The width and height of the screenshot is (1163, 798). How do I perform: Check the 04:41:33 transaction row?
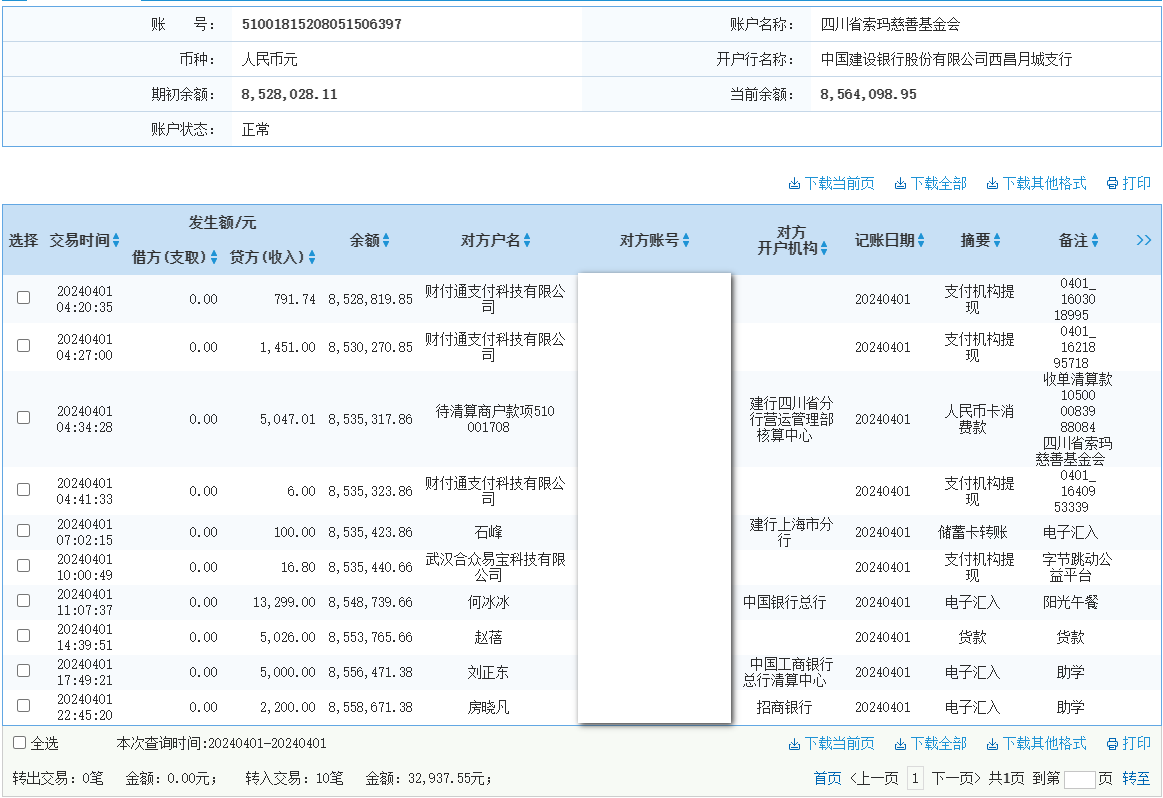24,489
